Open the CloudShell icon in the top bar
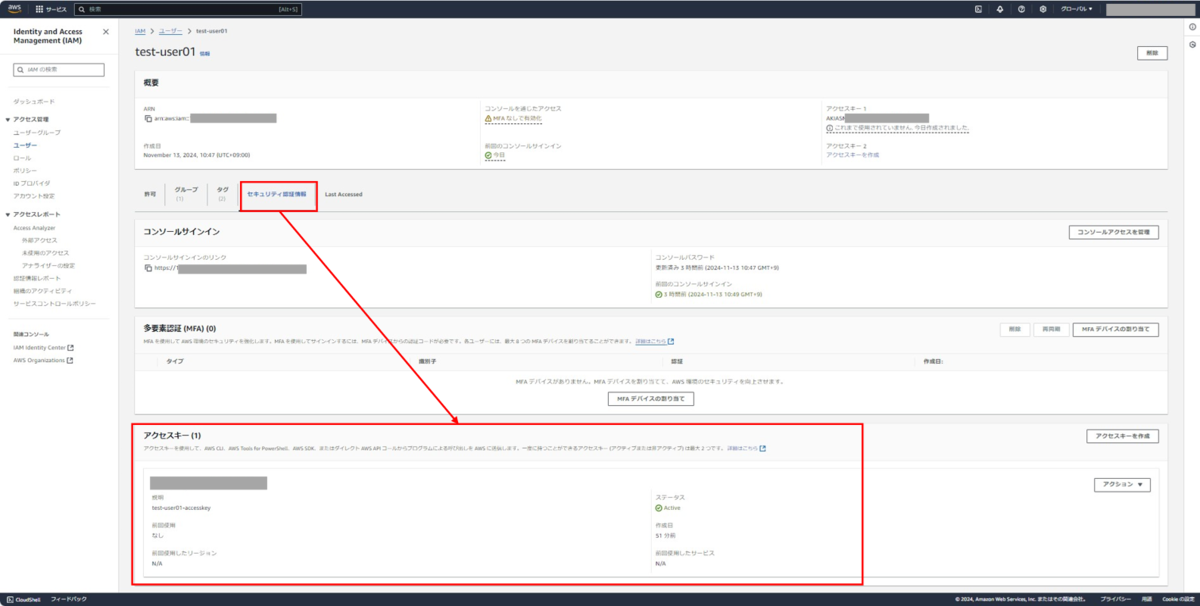Screen dimensions: 1200x606 click(978, 9)
